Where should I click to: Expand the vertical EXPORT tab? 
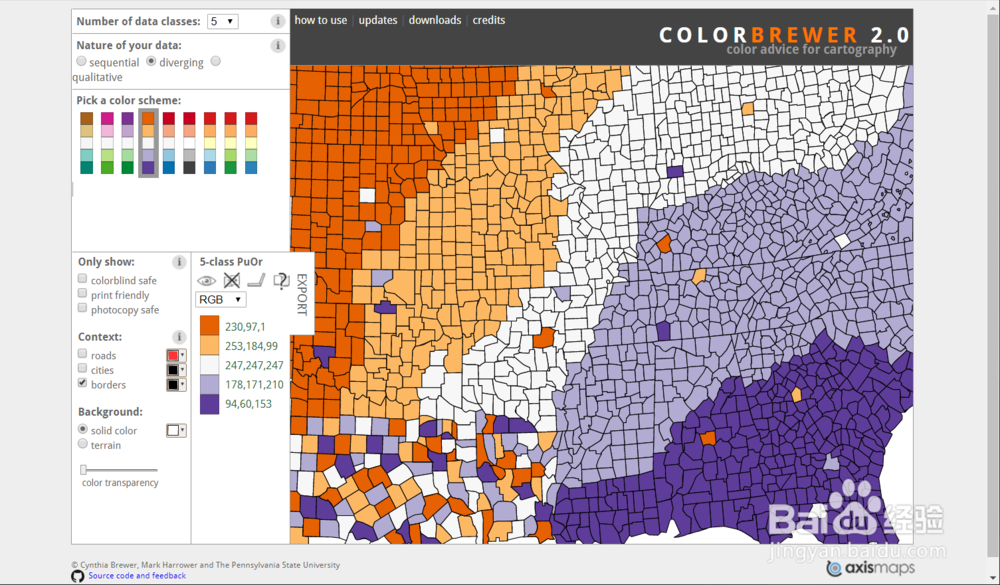tap(302, 294)
